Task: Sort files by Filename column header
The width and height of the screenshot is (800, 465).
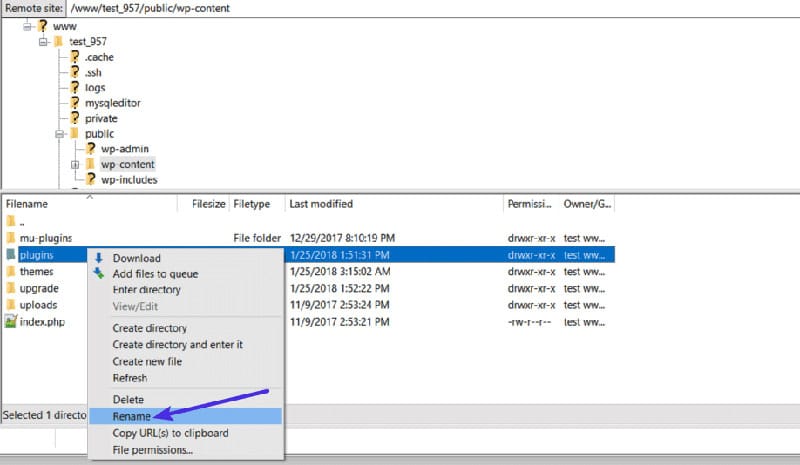Action: (x=28, y=204)
